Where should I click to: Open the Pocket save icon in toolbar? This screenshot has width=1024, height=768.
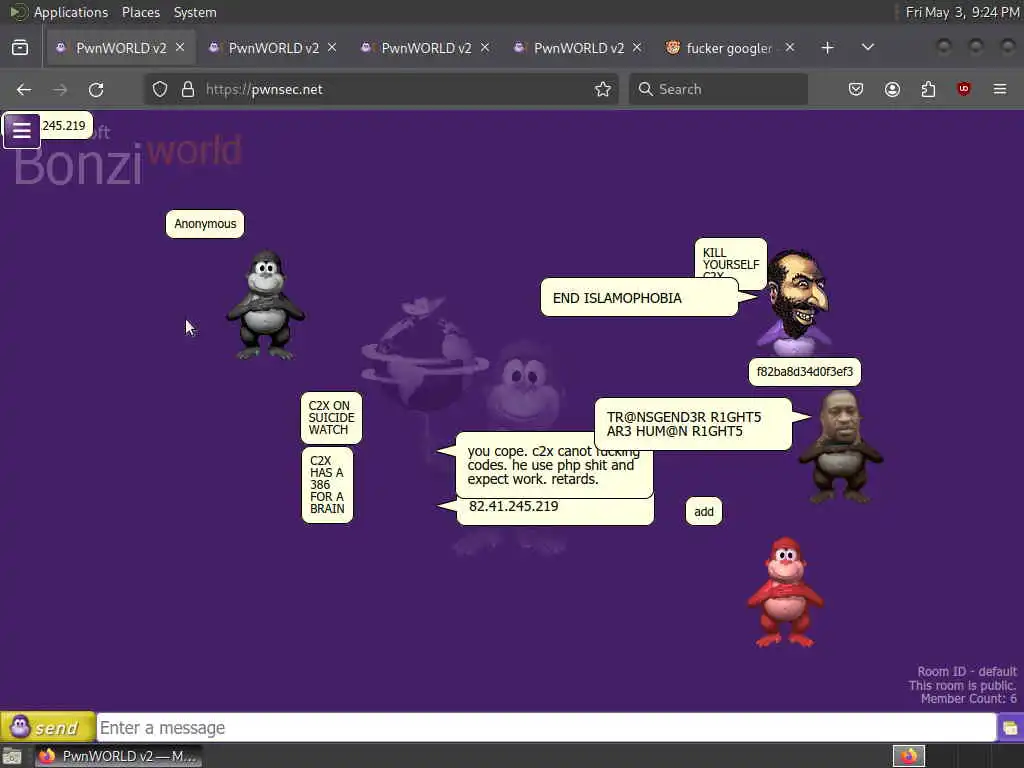pyautogui.click(x=856, y=89)
